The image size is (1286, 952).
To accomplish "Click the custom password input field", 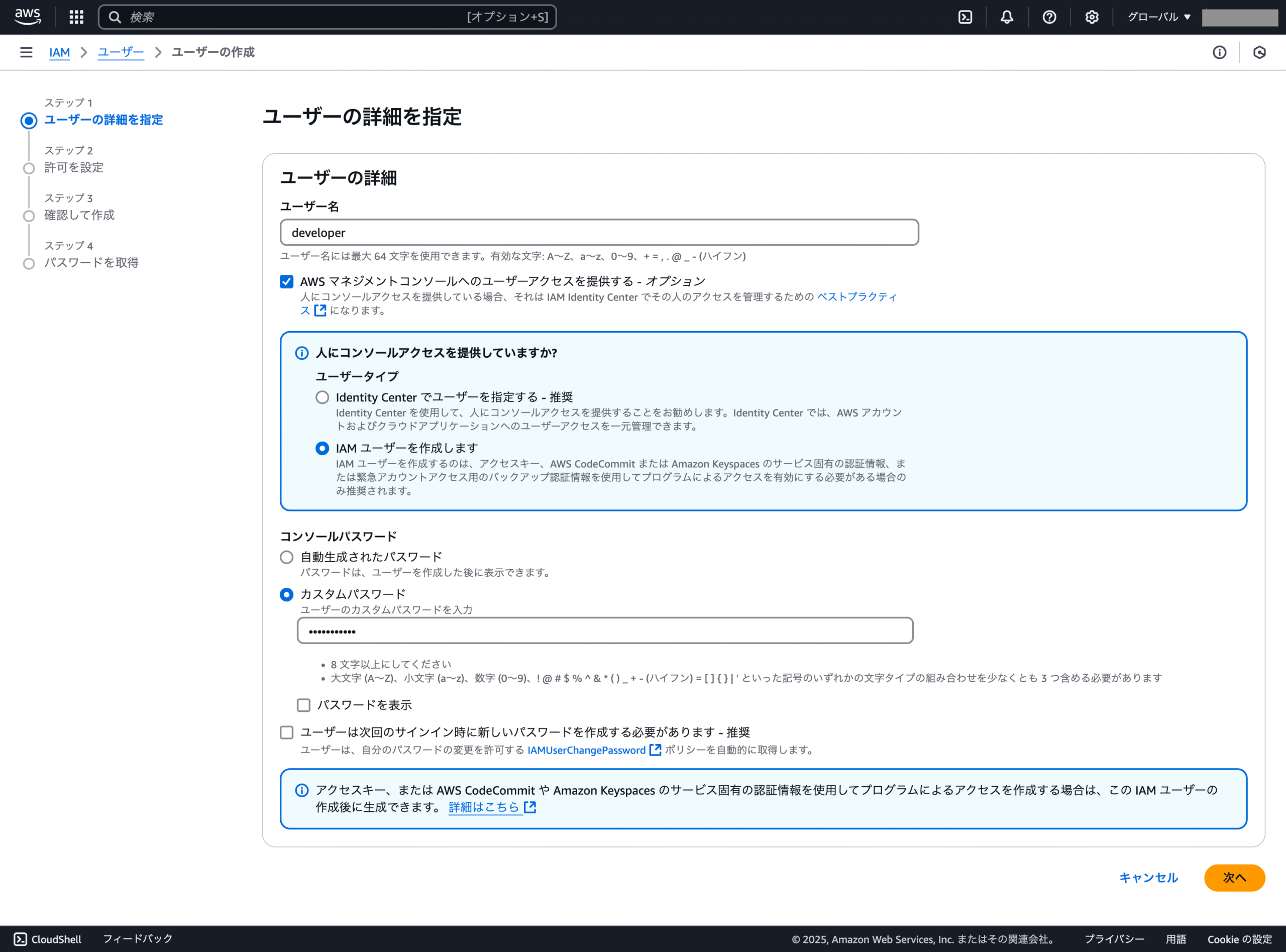I will click(x=605, y=630).
